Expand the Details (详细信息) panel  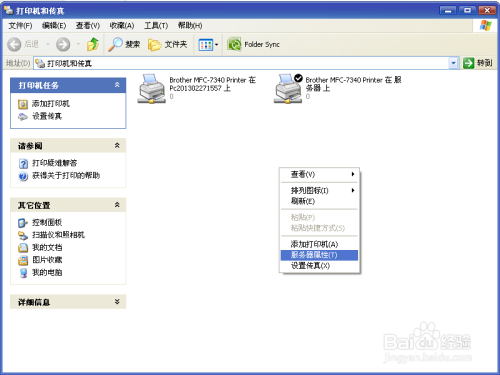tap(117, 302)
